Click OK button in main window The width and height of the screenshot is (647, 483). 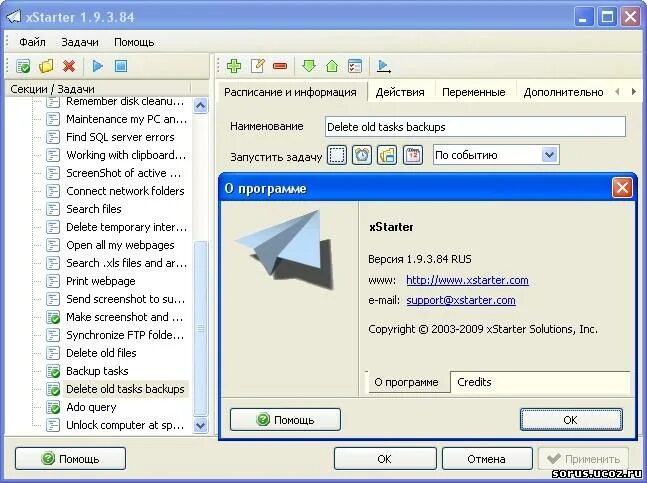tap(385, 459)
